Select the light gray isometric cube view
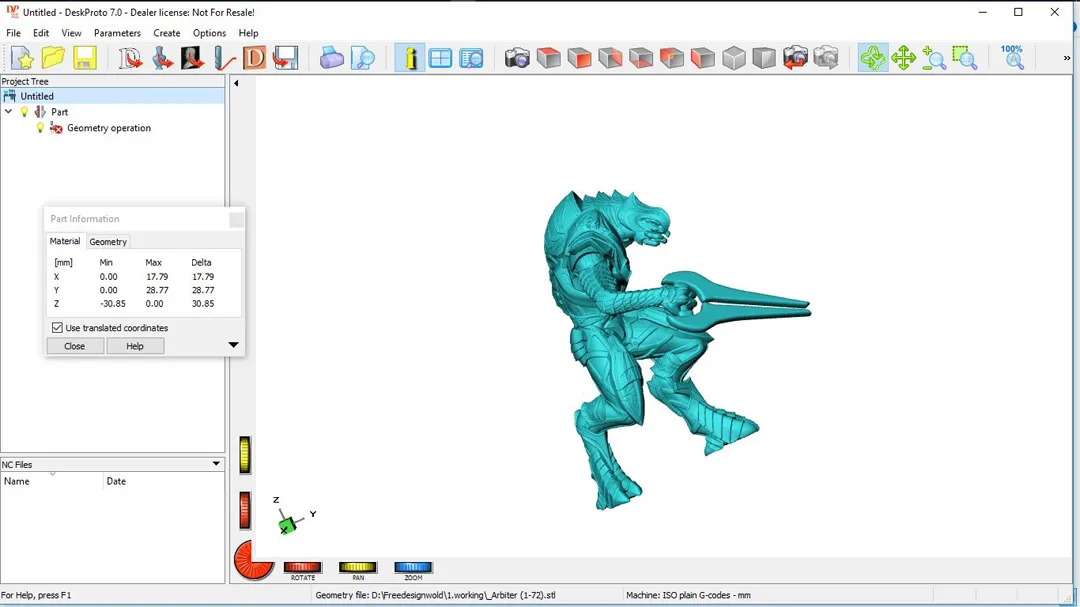The image size is (1080, 607). click(x=734, y=58)
